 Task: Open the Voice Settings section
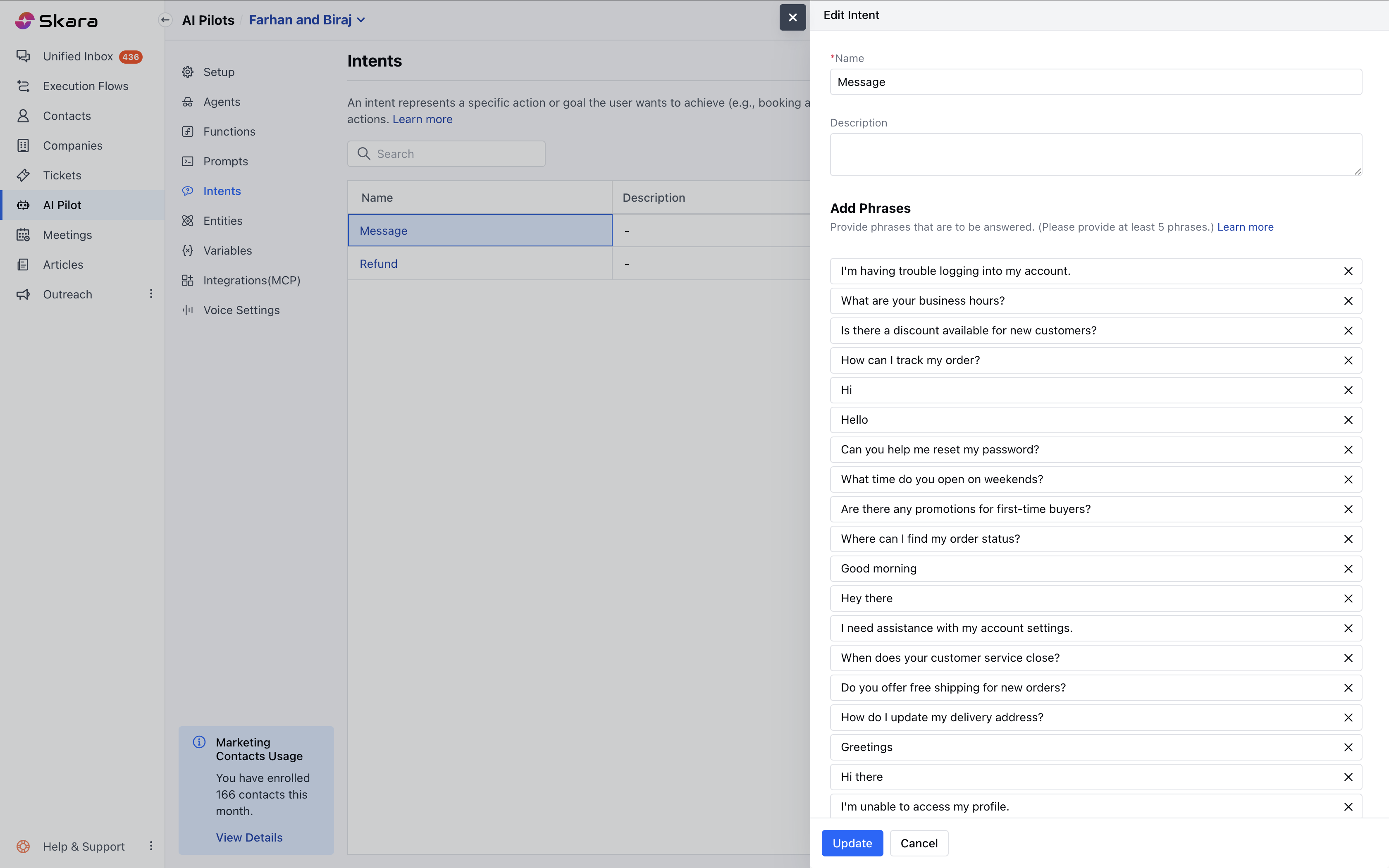point(241,310)
